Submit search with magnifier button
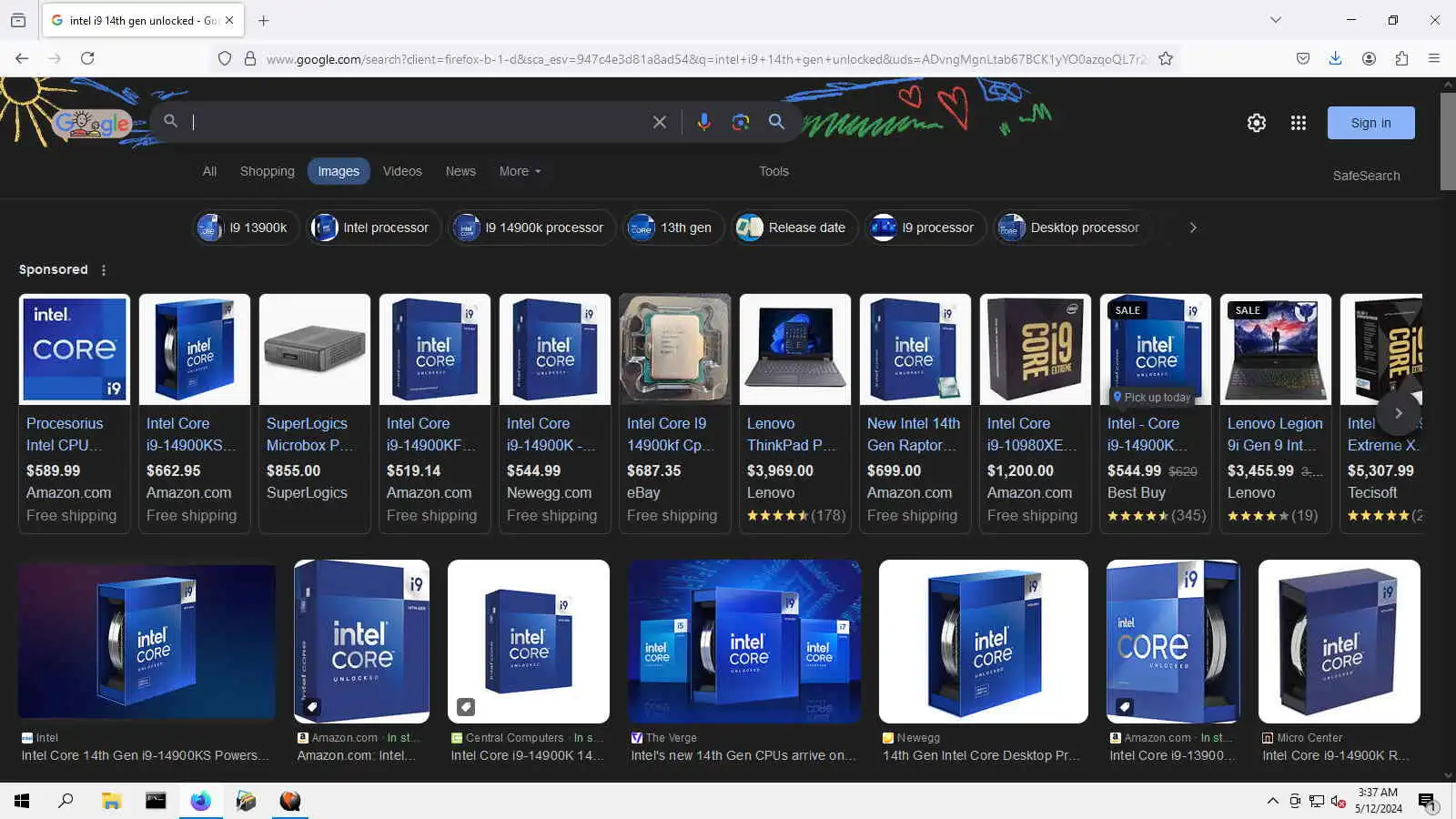 776,122
